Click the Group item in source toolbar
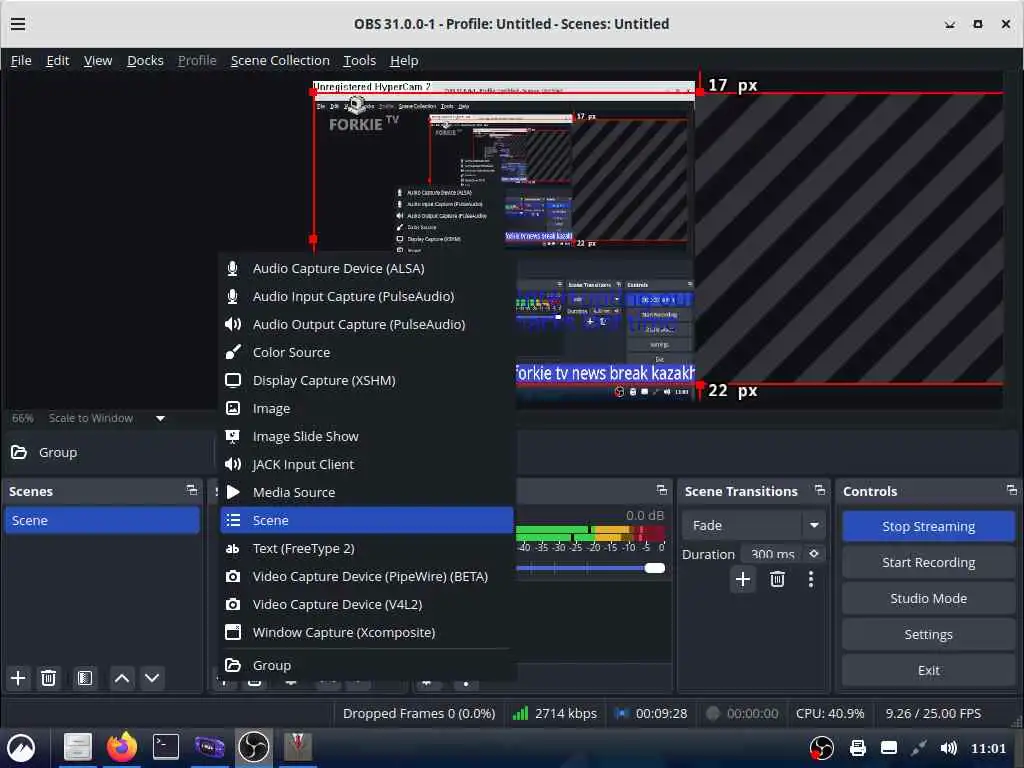Image resolution: width=1024 pixels, height=768 pixels. click(44, 452)
